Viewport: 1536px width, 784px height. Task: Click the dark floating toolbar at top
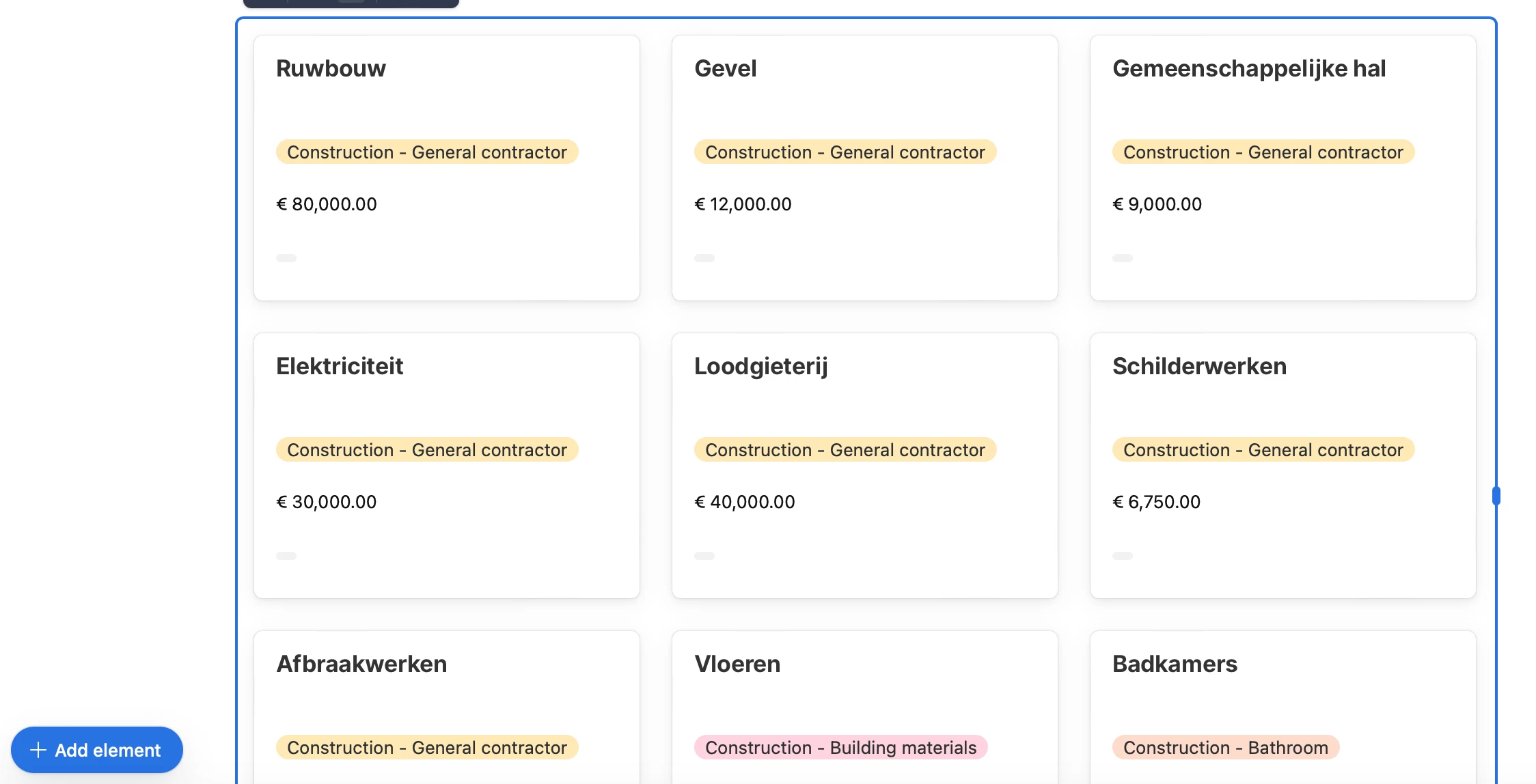[351, 3]
